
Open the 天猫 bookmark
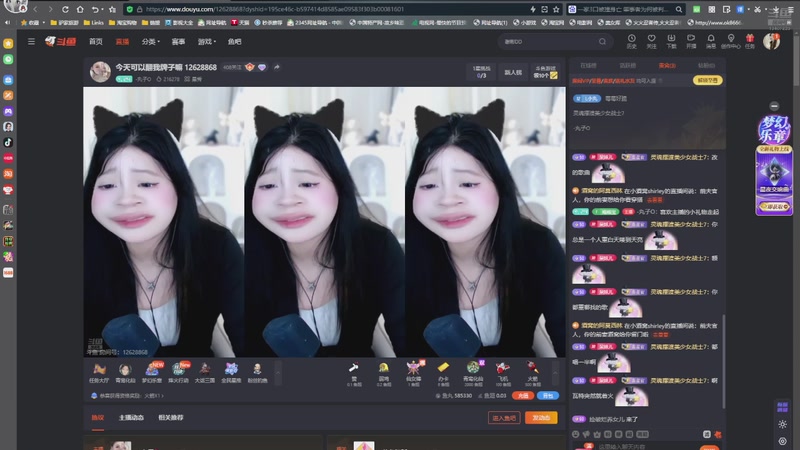click(240, 22)
